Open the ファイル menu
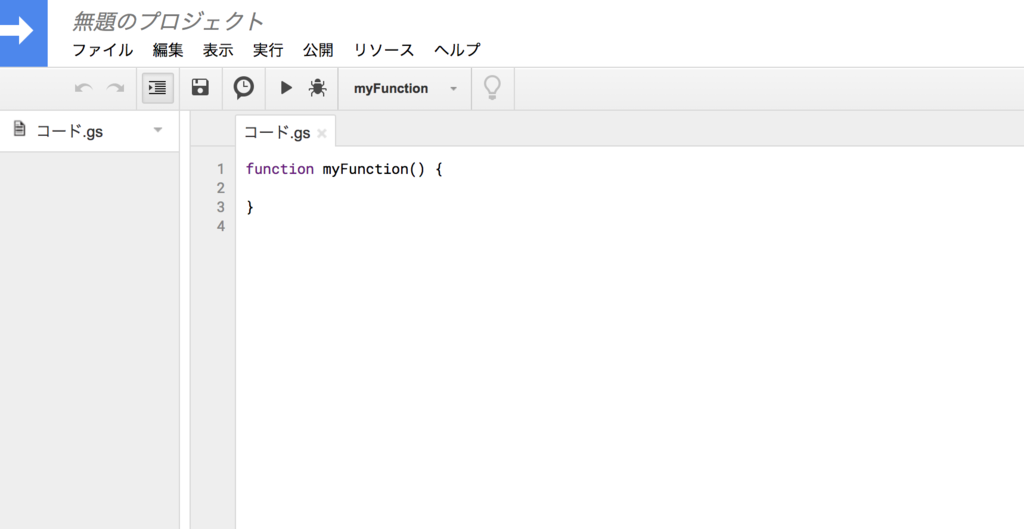1024x529 pixels. [x=103, y=50]
